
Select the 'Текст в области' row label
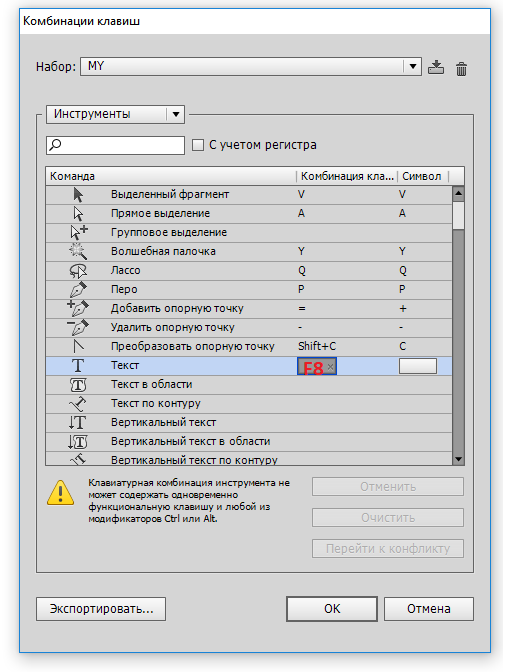(x=152, y=384)
